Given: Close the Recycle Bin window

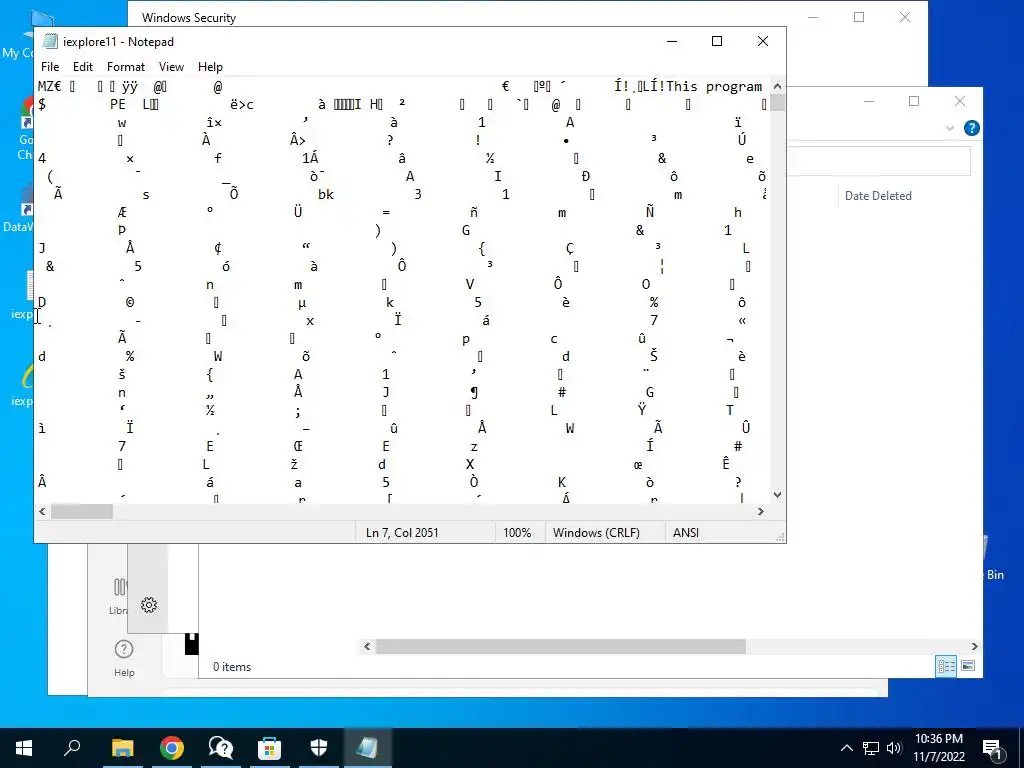Looking at the screenshot, I should click(x=959, y=101).
